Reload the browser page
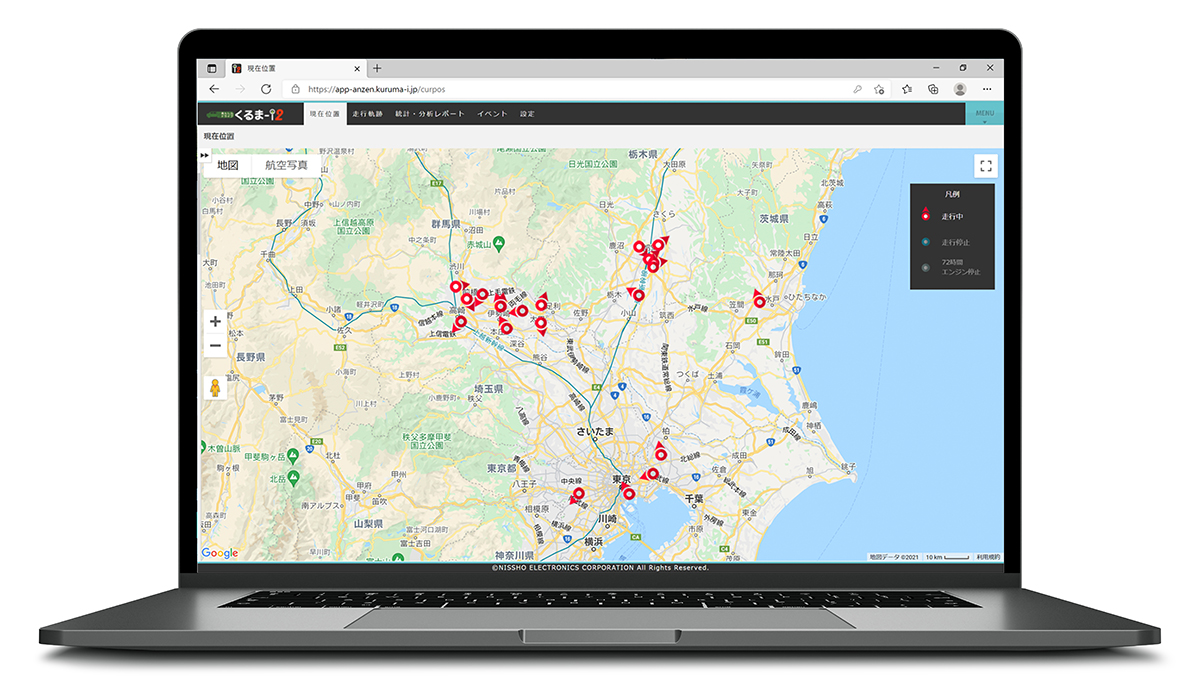1200x694 pixels. [266, 89]
